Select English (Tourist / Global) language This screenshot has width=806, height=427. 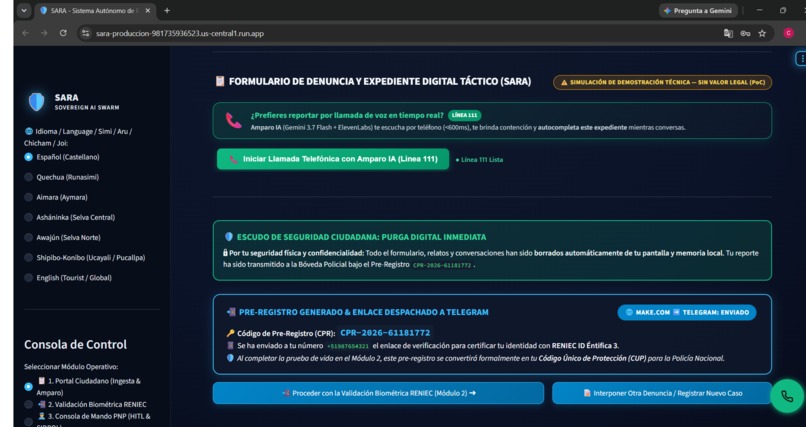click(68, 277)
